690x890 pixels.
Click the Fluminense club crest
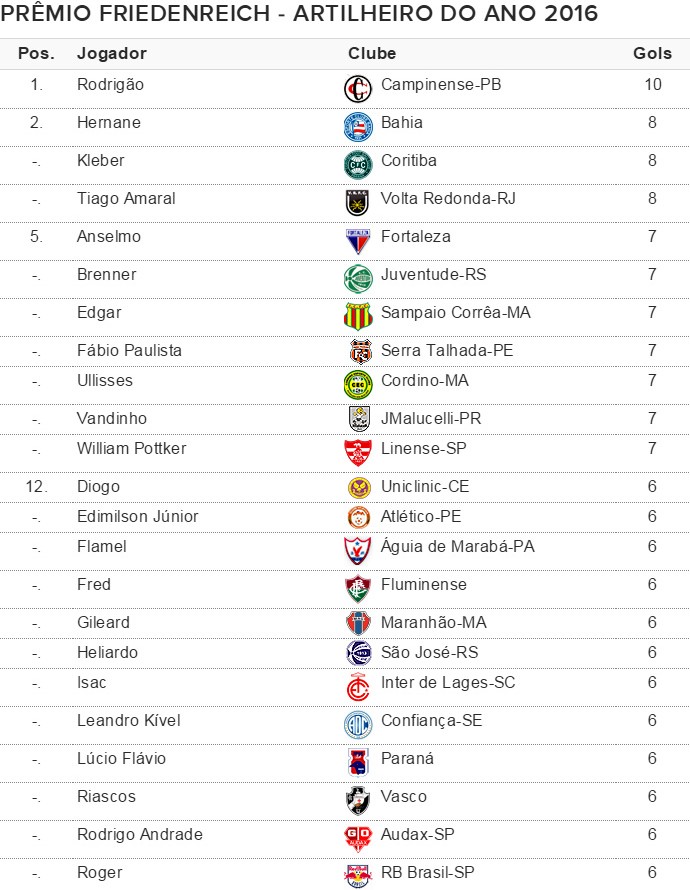coord(358,589)
